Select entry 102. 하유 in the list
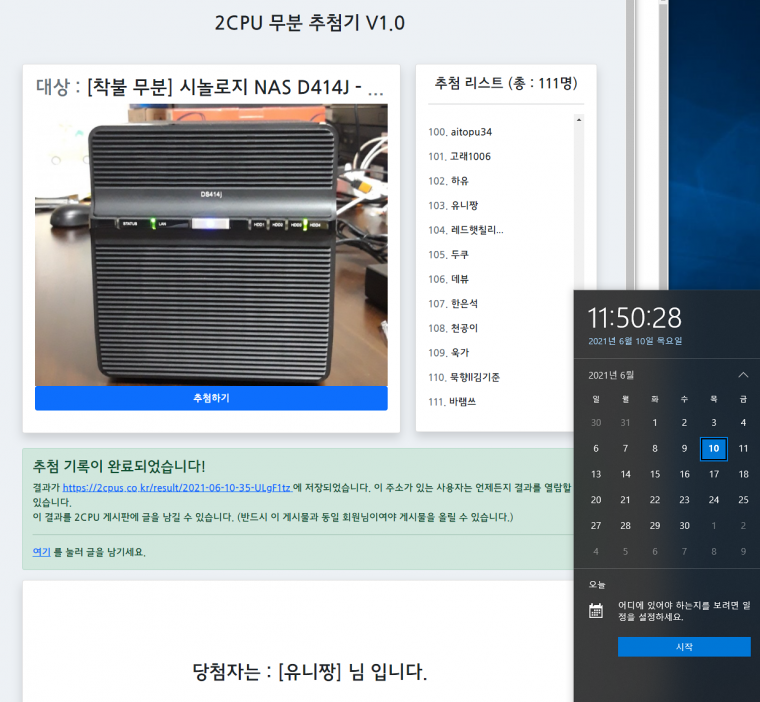 click(448, 181)
